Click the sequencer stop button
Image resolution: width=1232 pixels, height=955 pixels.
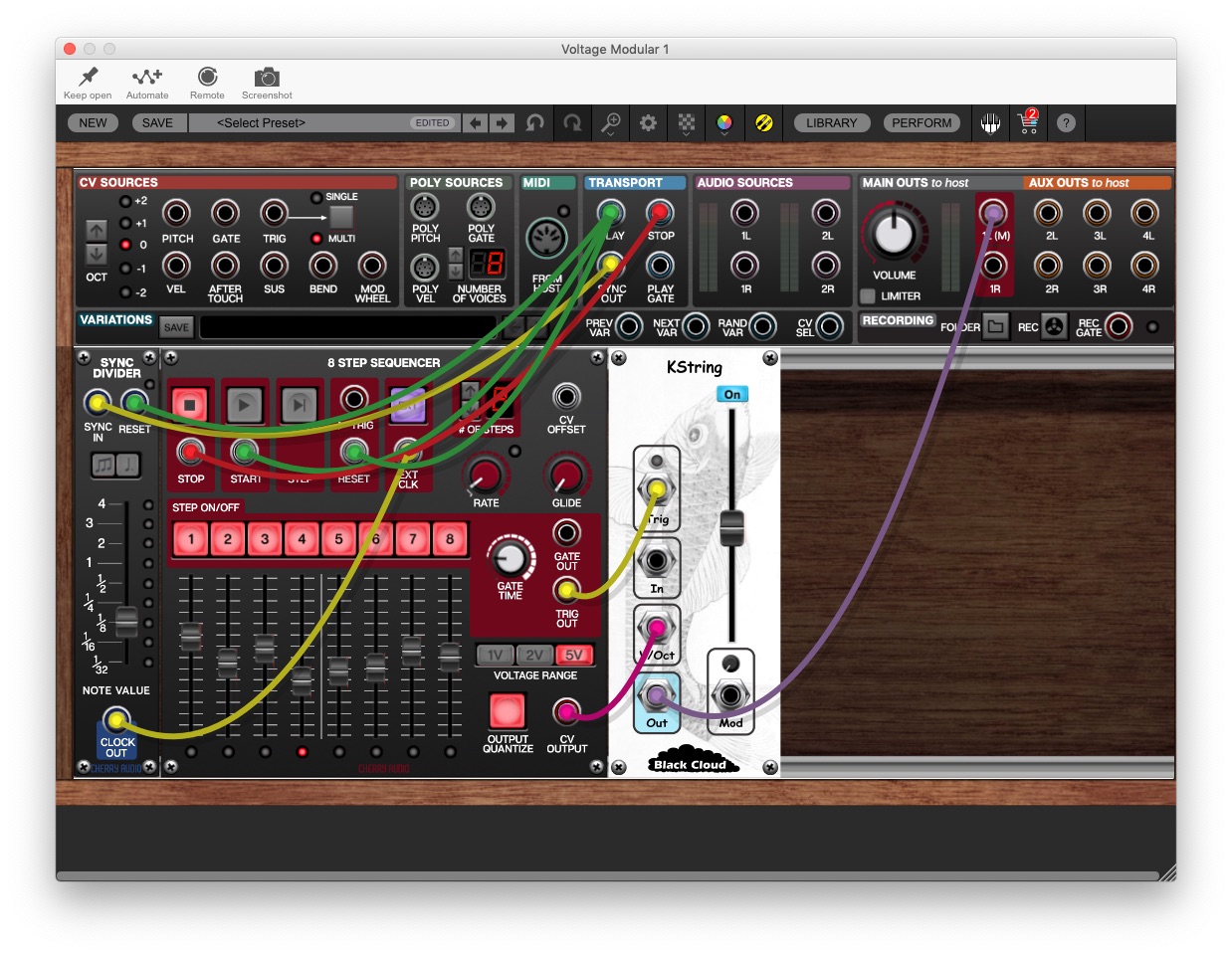tap(189, 405)
